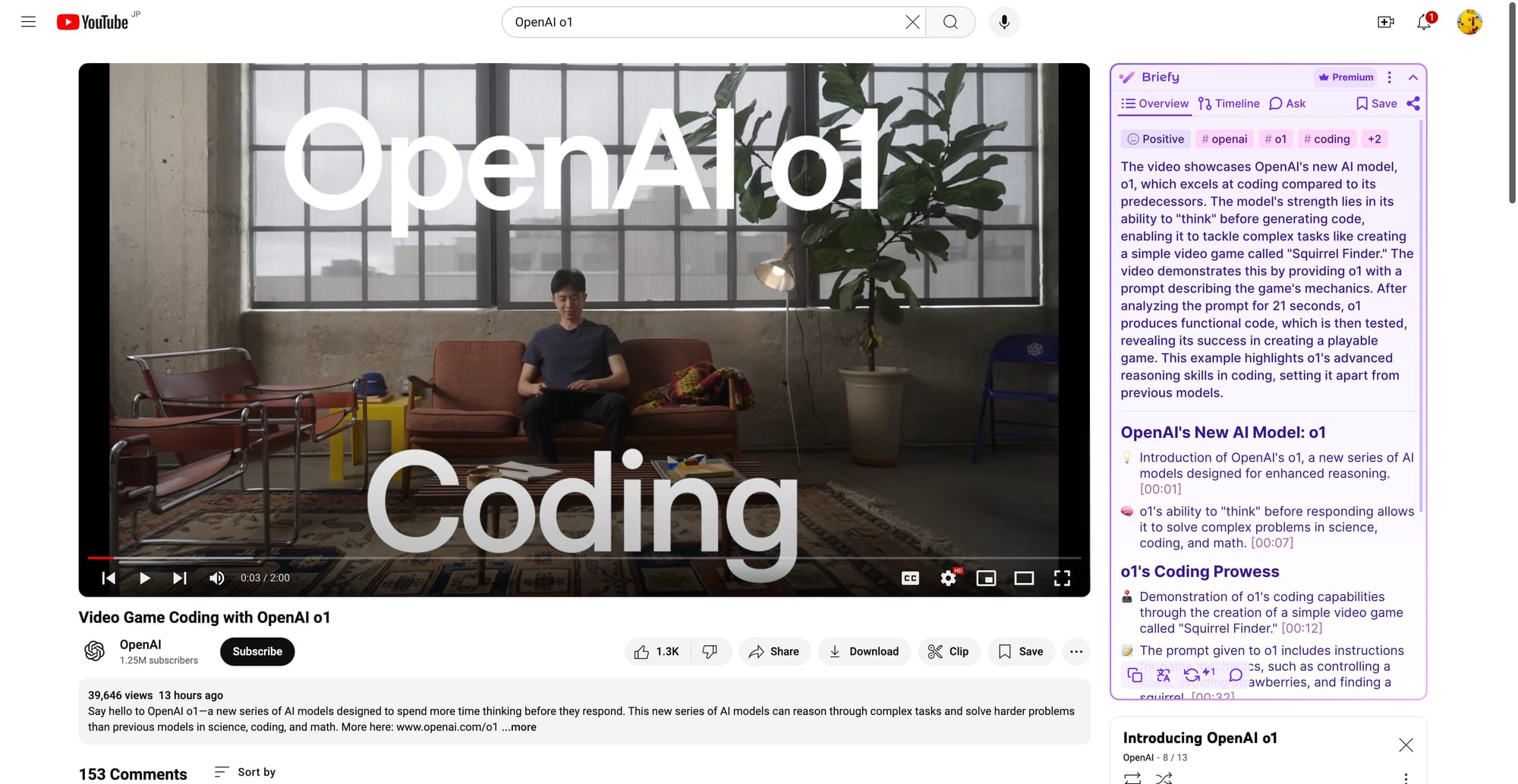Open the Briefy chat bubble icon

coord(1236,675)
